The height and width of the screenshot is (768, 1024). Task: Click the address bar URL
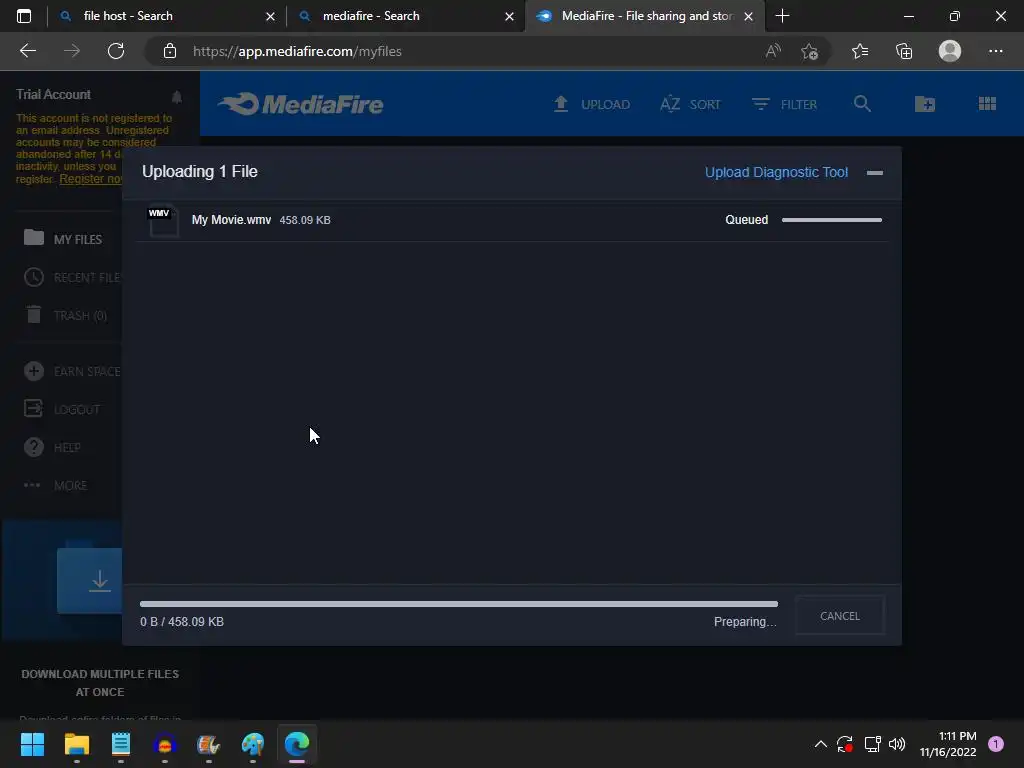click(x=297, y=51)
